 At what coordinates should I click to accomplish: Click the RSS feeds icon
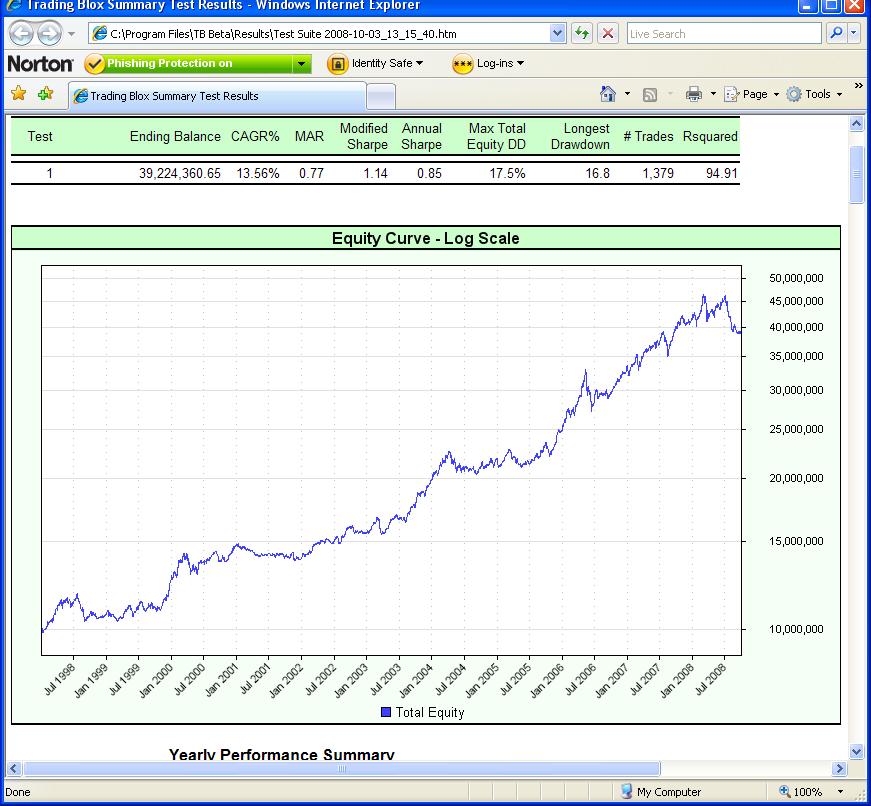point(650,94)
